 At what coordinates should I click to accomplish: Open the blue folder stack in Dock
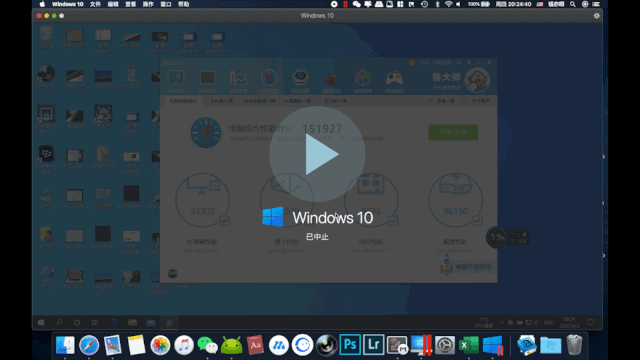tap(551, 345)
